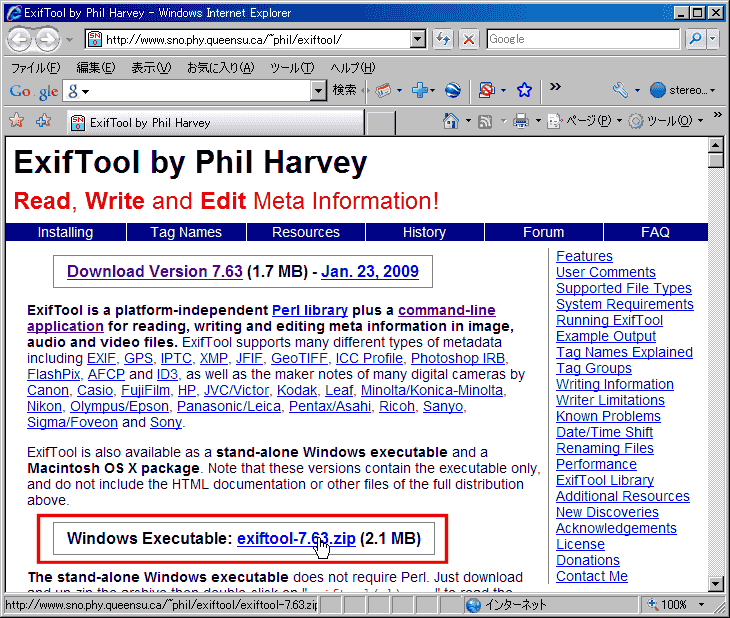This screenshot has width=730, height=618.
Task: Expand Google toolbar search box dropdown
Action: (318, 90)
